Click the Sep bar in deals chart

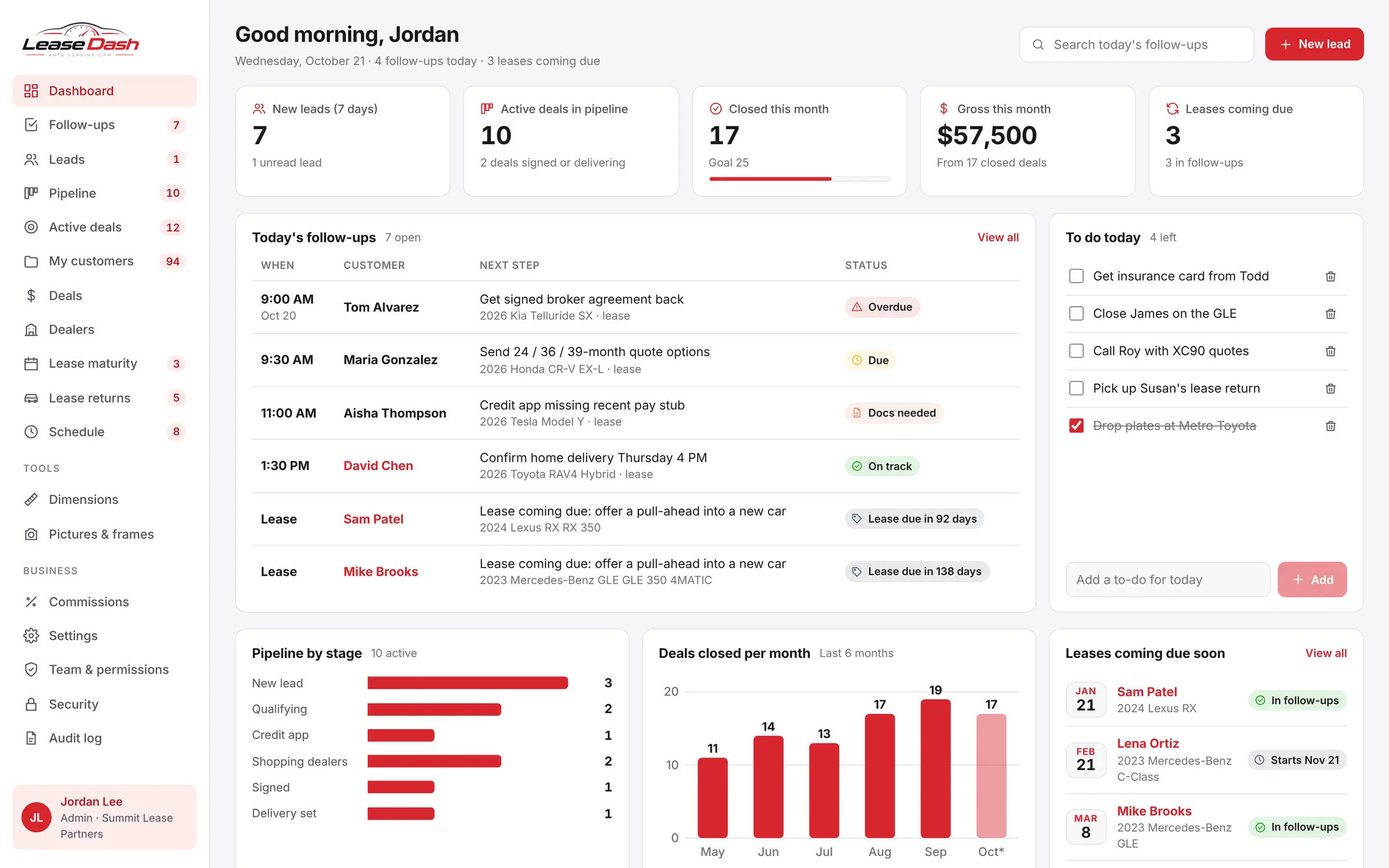click(935, 768)
